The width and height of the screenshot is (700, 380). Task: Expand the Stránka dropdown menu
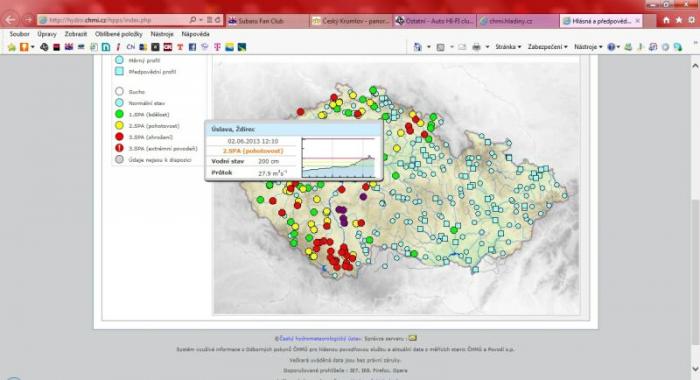tap(508, 47)
